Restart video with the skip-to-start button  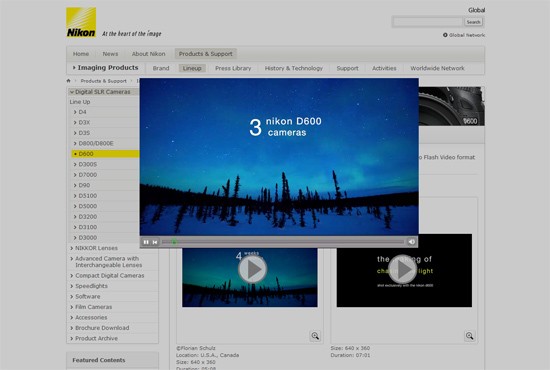click(155, 242)
